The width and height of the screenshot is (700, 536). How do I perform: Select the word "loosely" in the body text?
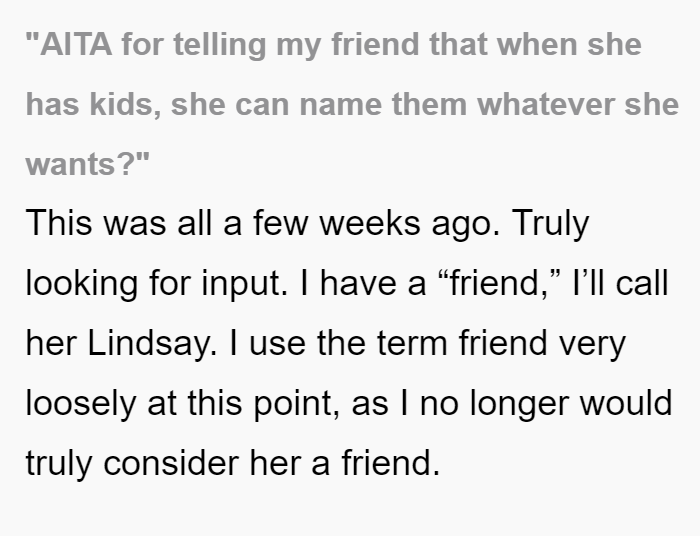[x=80, y=403]
